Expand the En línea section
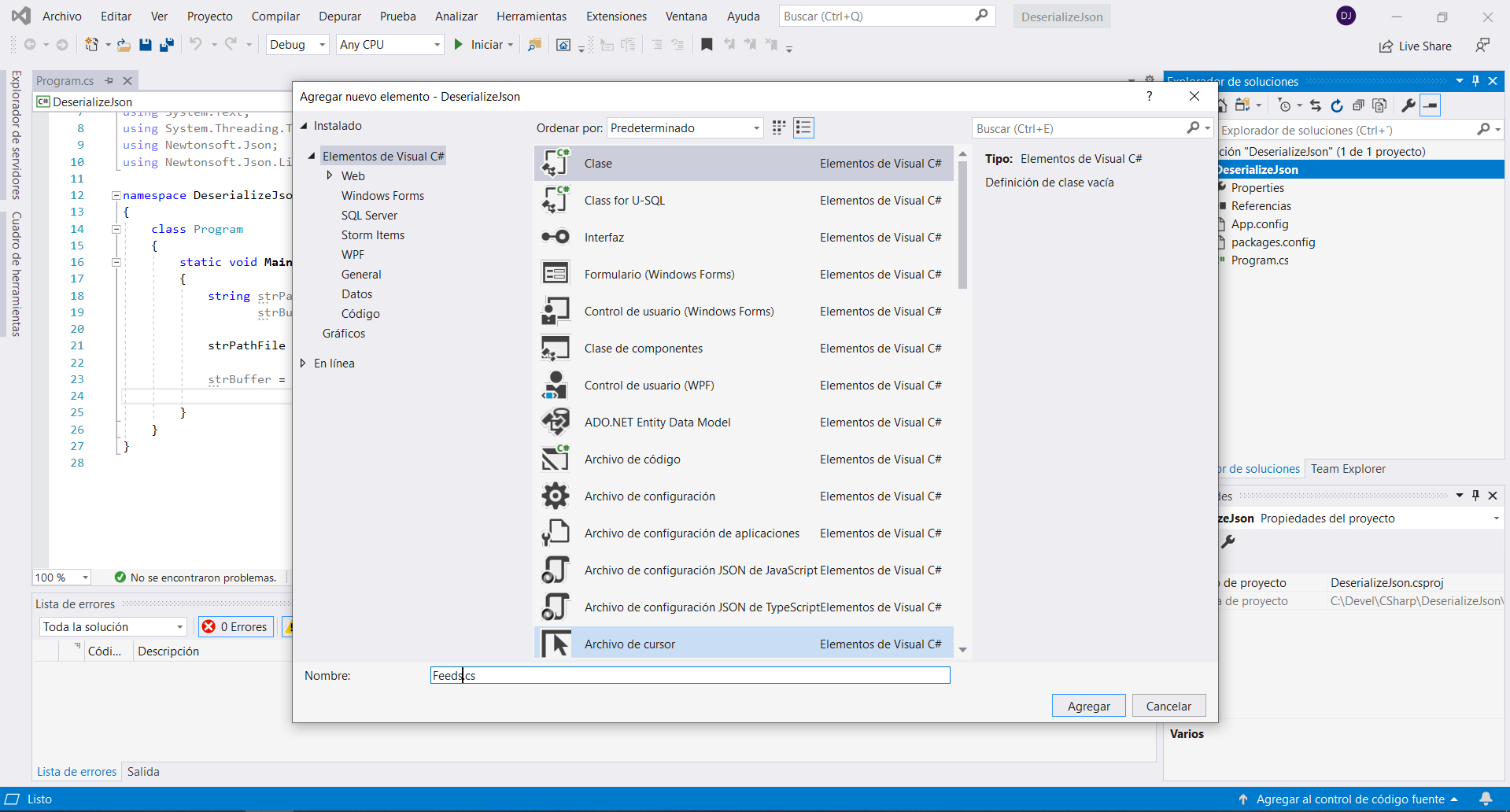This screenshot has height=812, width=1510. [x=303, y=364]
